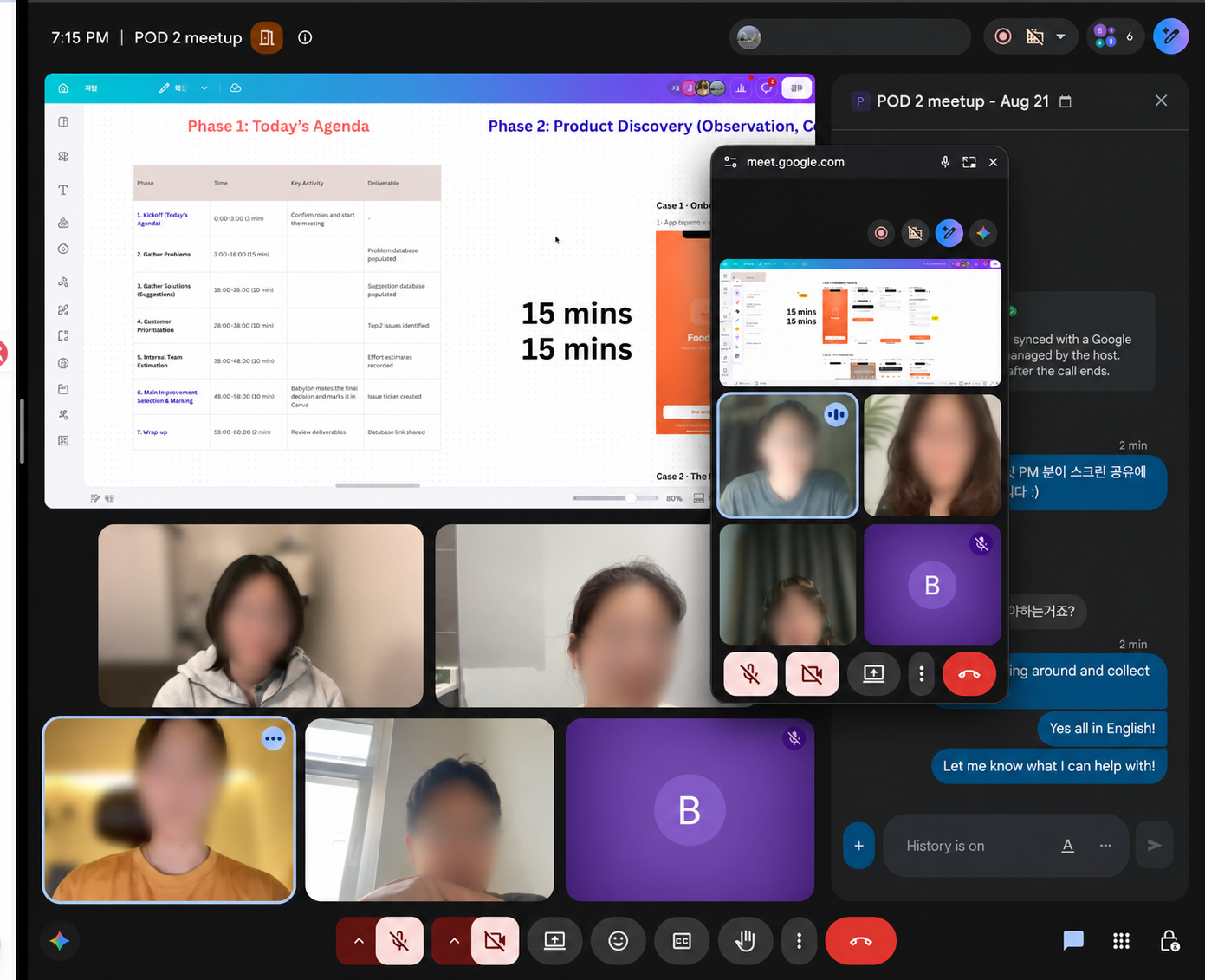
Task: Close the POD 2 meetup chat panel
Action: pos(1161,101)
